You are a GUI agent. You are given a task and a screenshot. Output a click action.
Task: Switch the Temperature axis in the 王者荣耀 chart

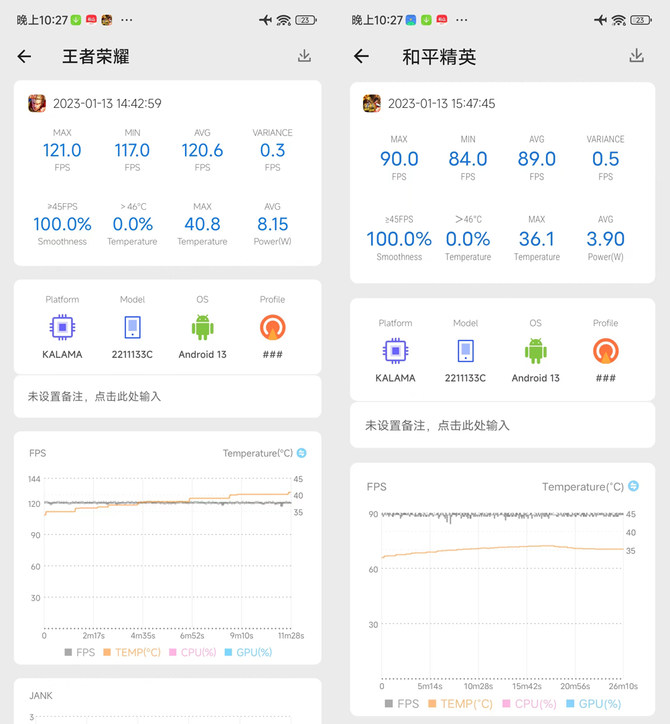click(x=302, y=453)
